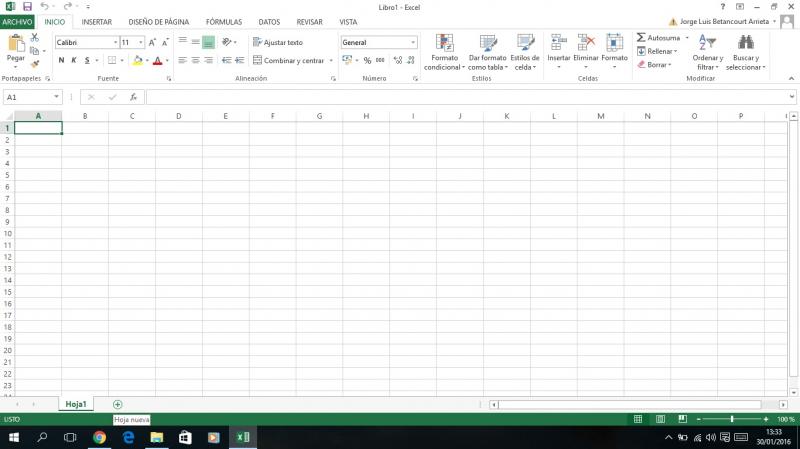Open Google Chrome from the taskbar
Image resolution: width=800 pixels, height=449 pixels.
(x=99, y=437)
